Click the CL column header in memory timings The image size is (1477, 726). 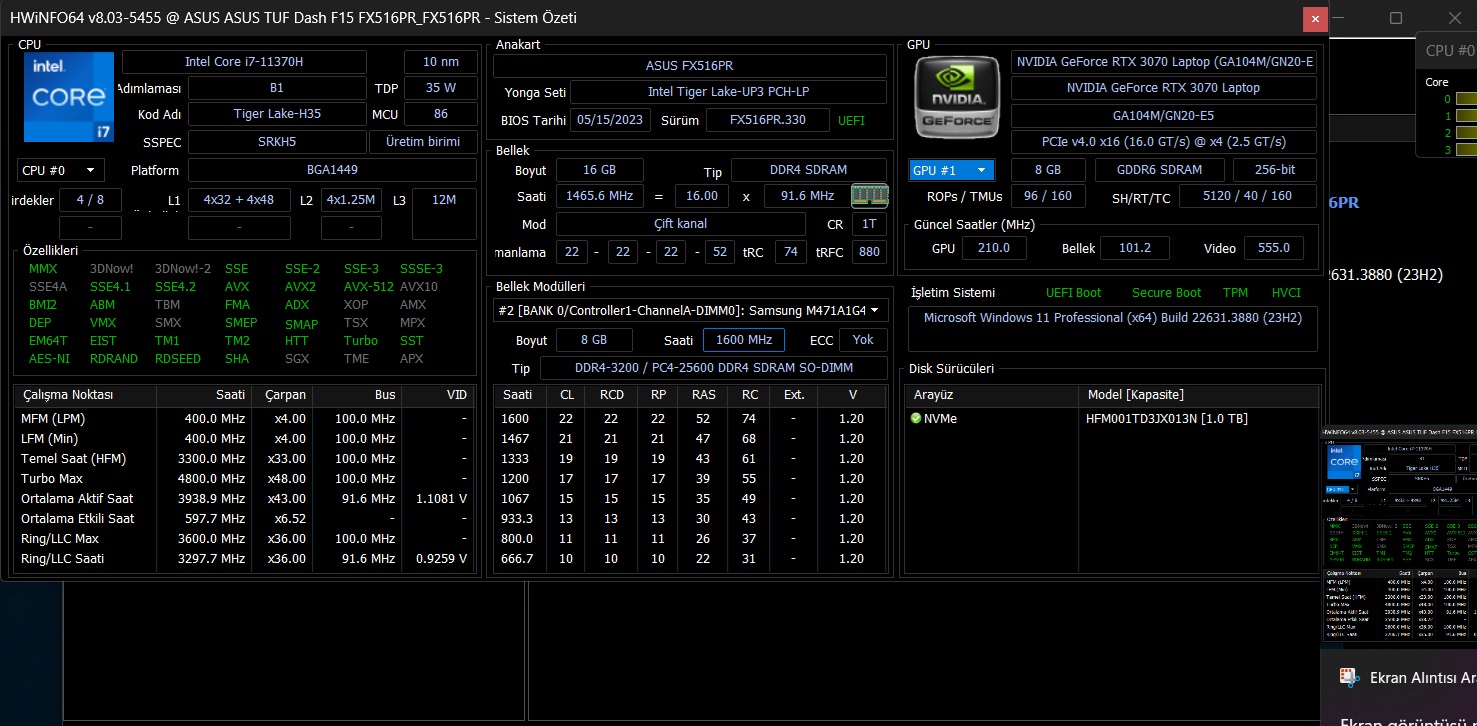(x=566, y=395)
